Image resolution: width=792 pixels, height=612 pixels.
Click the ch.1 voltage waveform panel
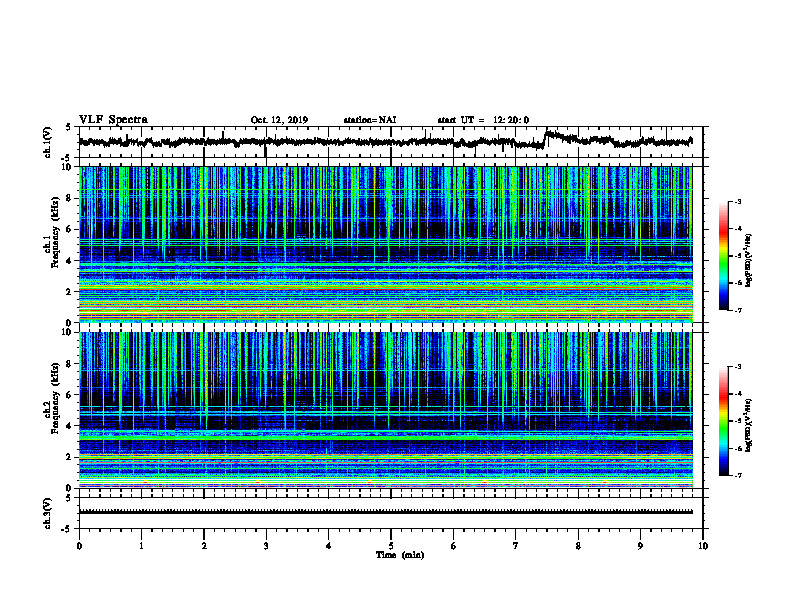click(390, 142)
